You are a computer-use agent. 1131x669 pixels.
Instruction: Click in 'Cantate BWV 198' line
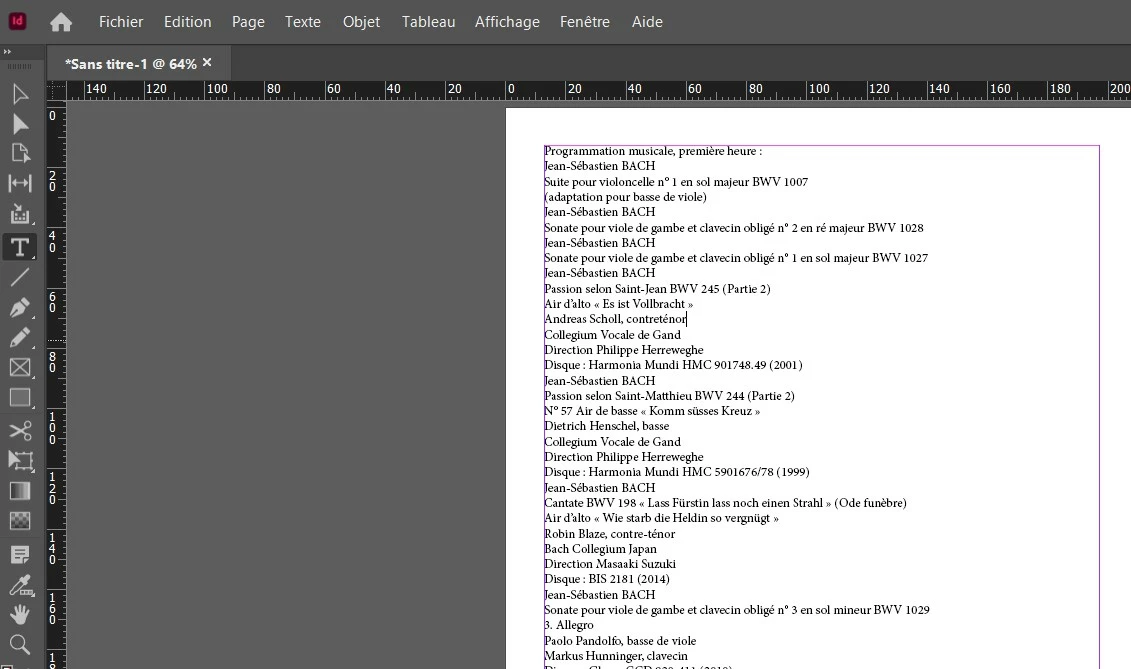tap(725, 503)
